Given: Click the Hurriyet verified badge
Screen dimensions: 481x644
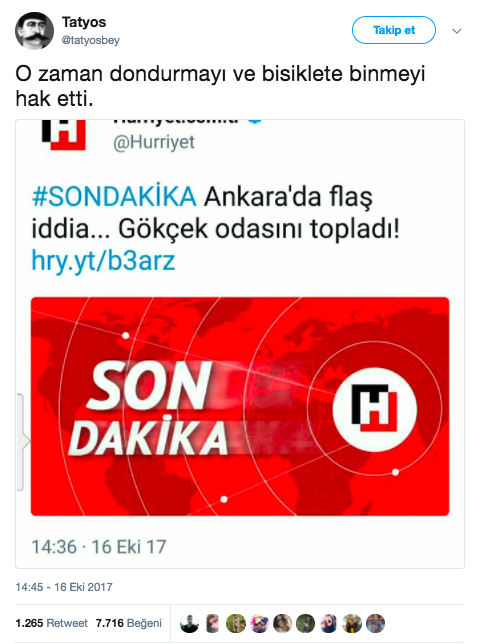Looking at the screenshot, I should 255,121.
